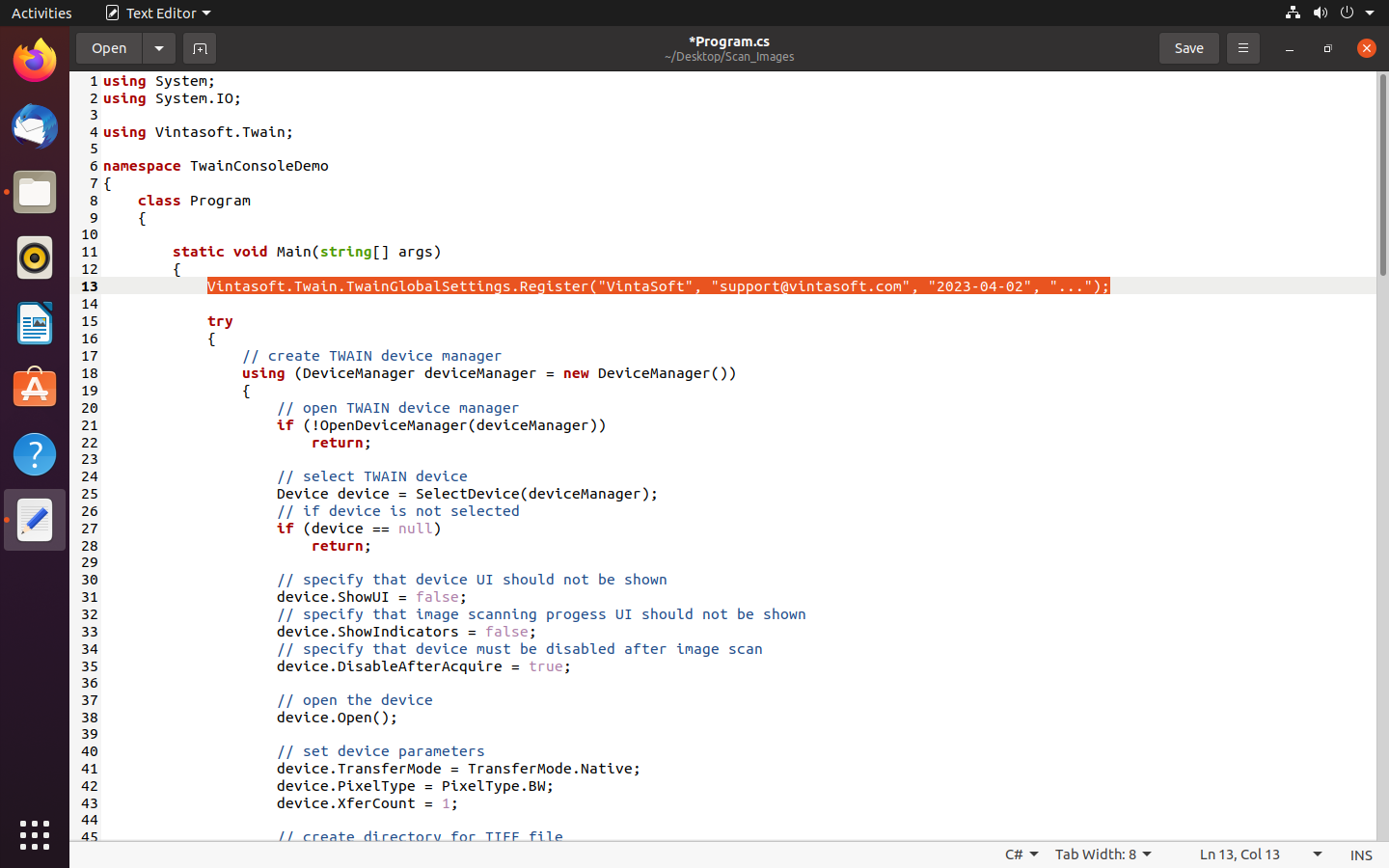Open the Activities overview
This screenshot has height=868, width=1389.
41,13
